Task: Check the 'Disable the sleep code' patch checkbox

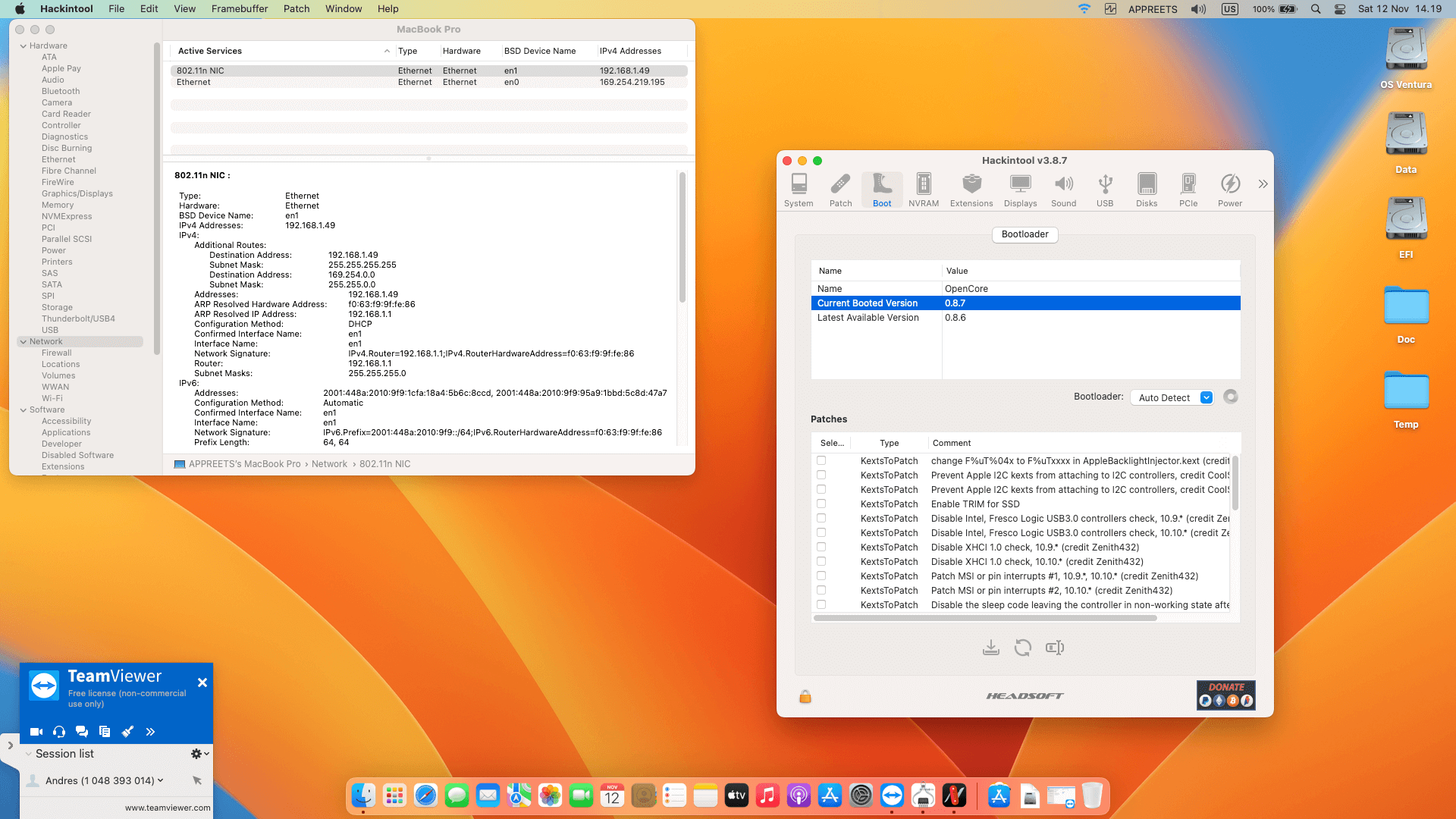Action: 821,604
